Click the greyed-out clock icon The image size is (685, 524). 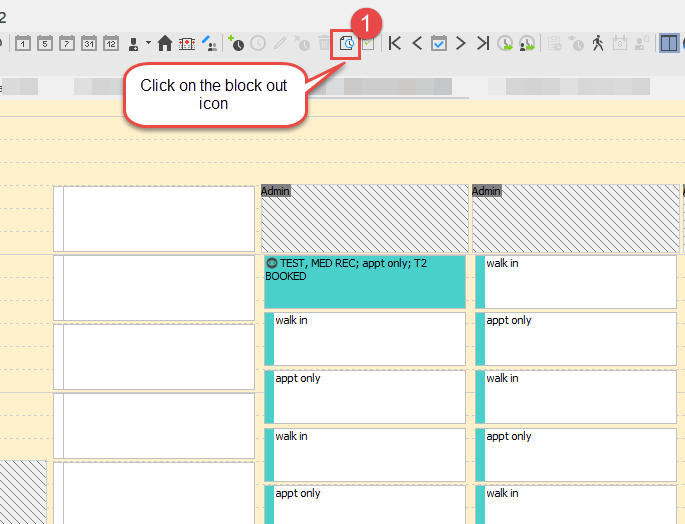point(258,43)
